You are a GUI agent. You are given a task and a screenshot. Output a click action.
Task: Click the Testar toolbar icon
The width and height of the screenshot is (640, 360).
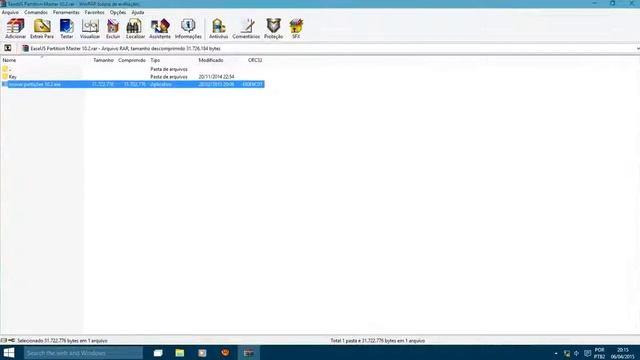coord(67,29)
